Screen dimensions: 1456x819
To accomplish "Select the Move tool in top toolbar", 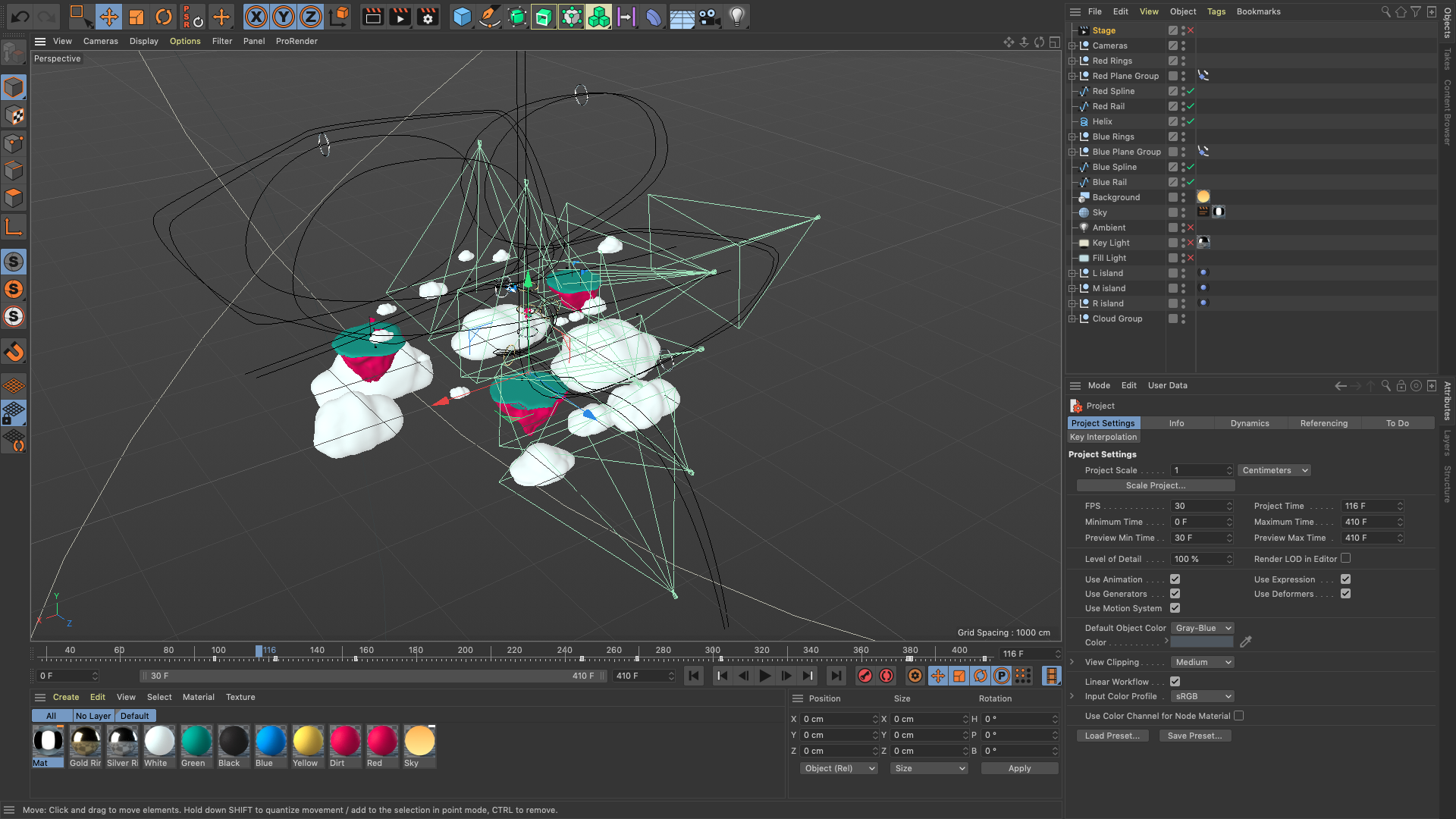I will coord(108,17).
